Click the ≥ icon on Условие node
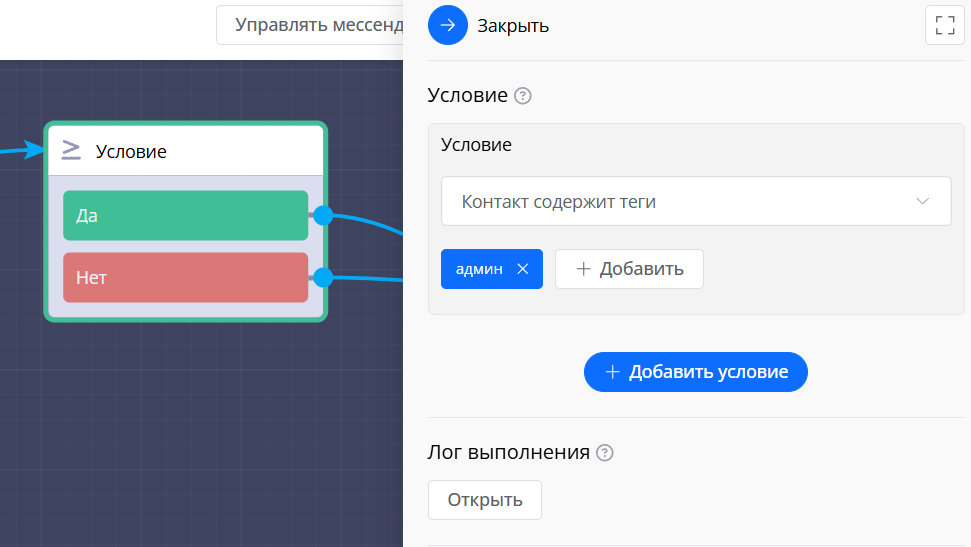Screen dimensions: 971x547 coord(71,150)
